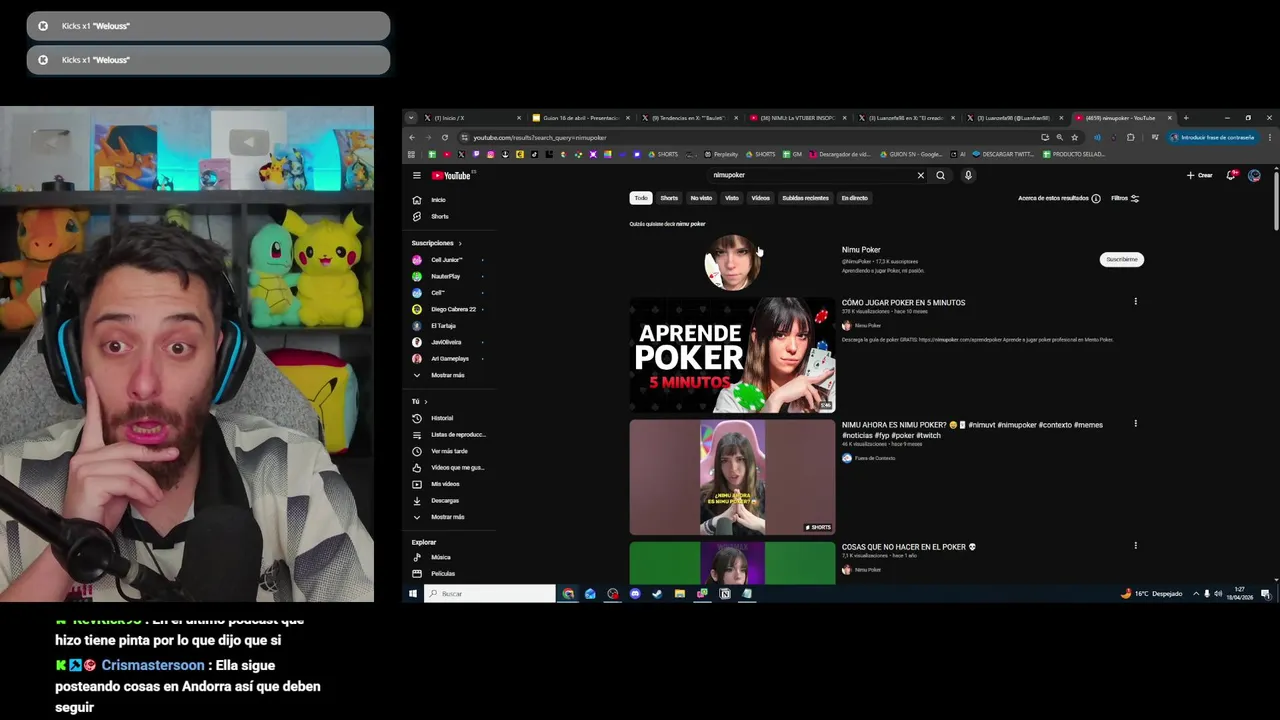This screenshot has width=1280, height=720.
Task: Click the nimu poker search suggestion link
Action: (690, 224)
